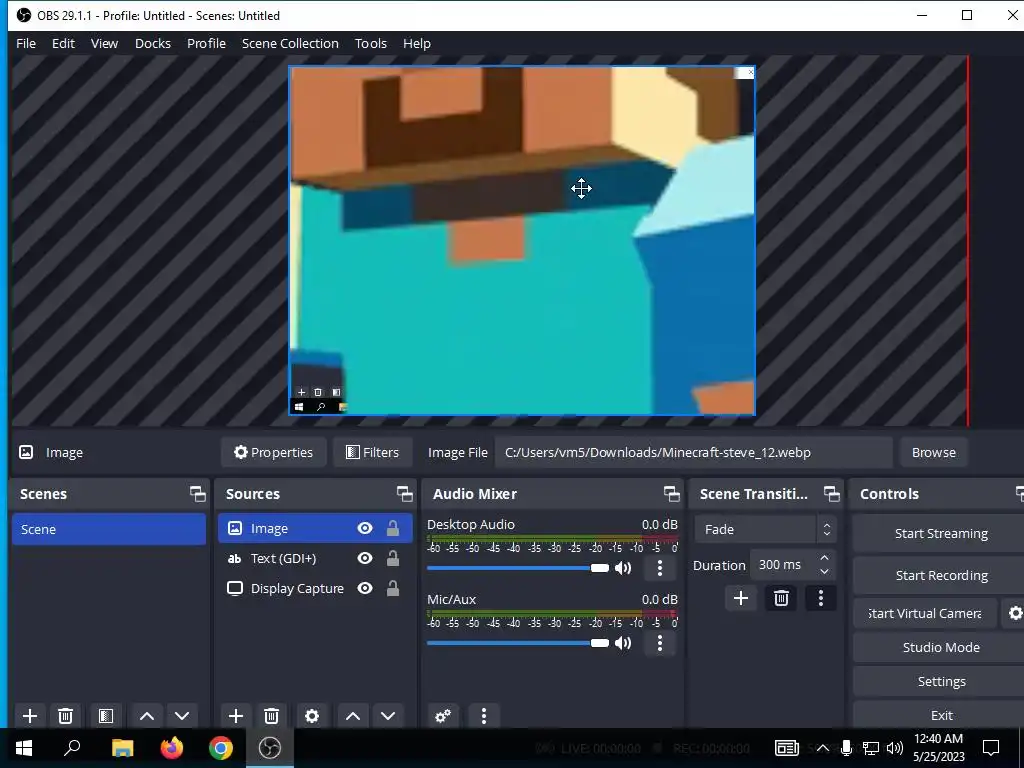Open OBS Settings from Controls
The image size is (1024, 768).
tap(941, 681)
